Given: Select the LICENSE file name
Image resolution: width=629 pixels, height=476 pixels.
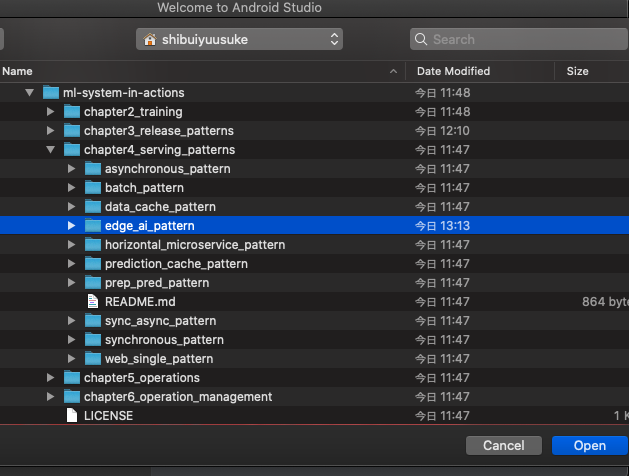Looking at the screenshot, I should tap(108, 416).
